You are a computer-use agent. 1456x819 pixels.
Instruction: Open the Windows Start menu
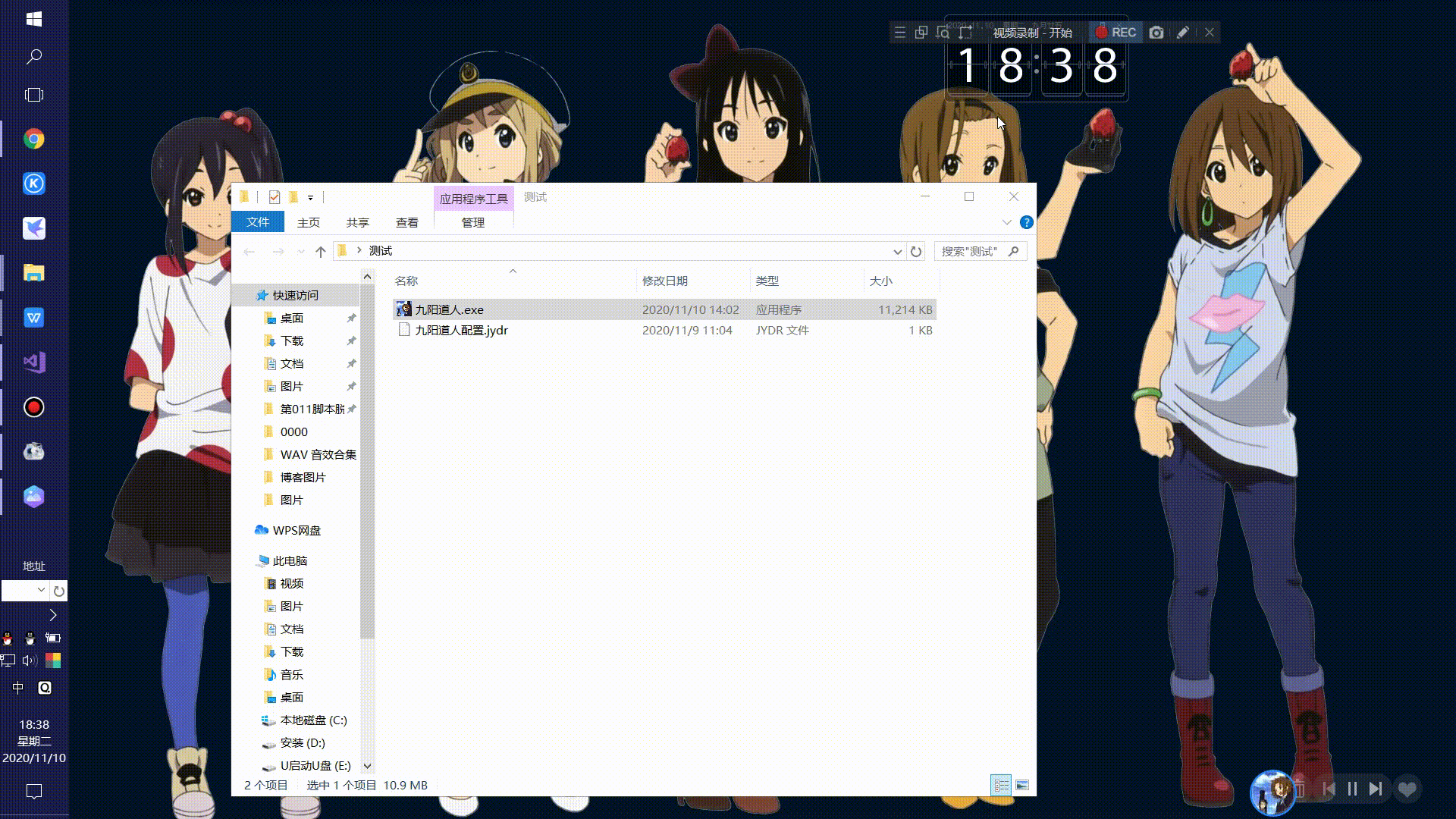click(x=33, y=19)
